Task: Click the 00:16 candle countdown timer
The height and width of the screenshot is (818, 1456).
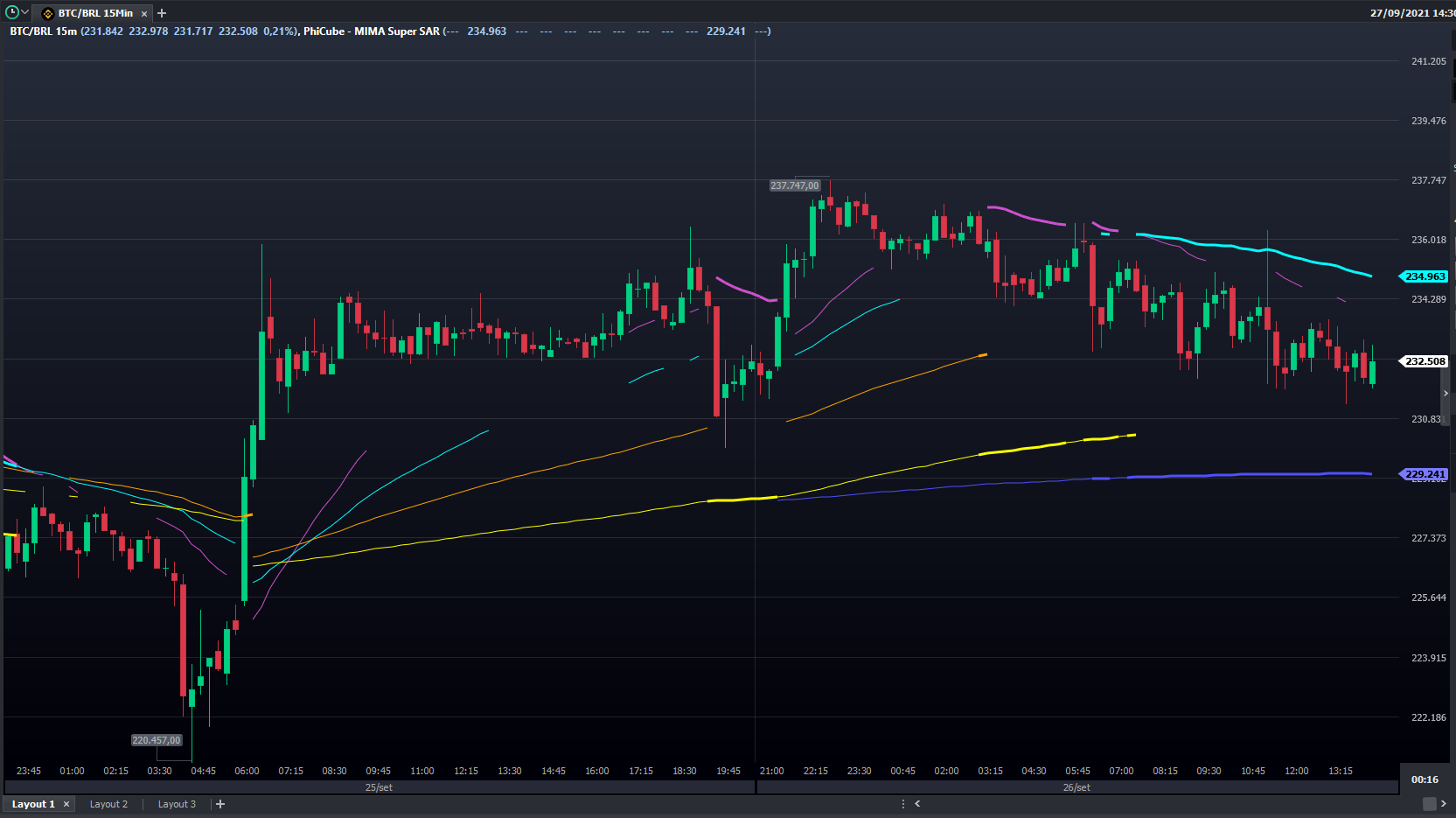Action: (1425, 780)
